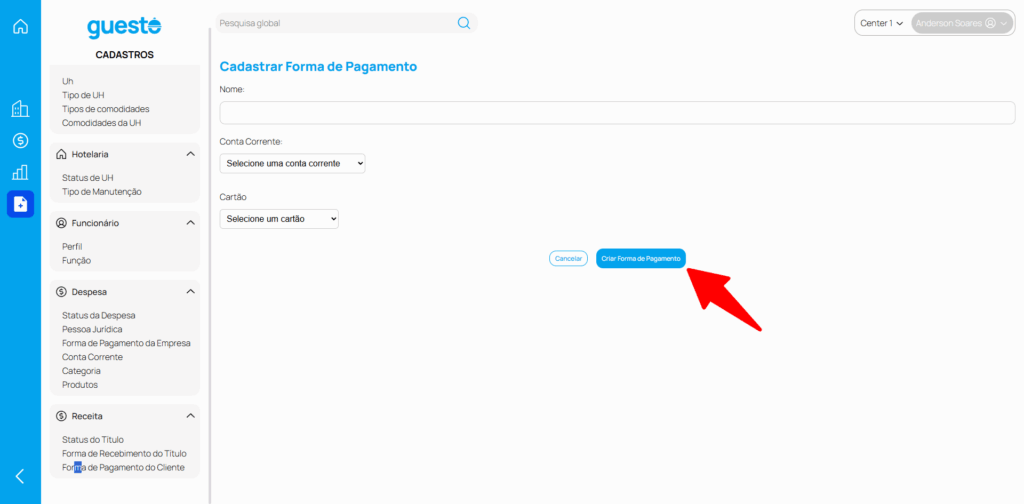The width and height of the screenshot is (1024, 504).
Task: Go to the home icon in sidebar
Action: coord(20,26)
